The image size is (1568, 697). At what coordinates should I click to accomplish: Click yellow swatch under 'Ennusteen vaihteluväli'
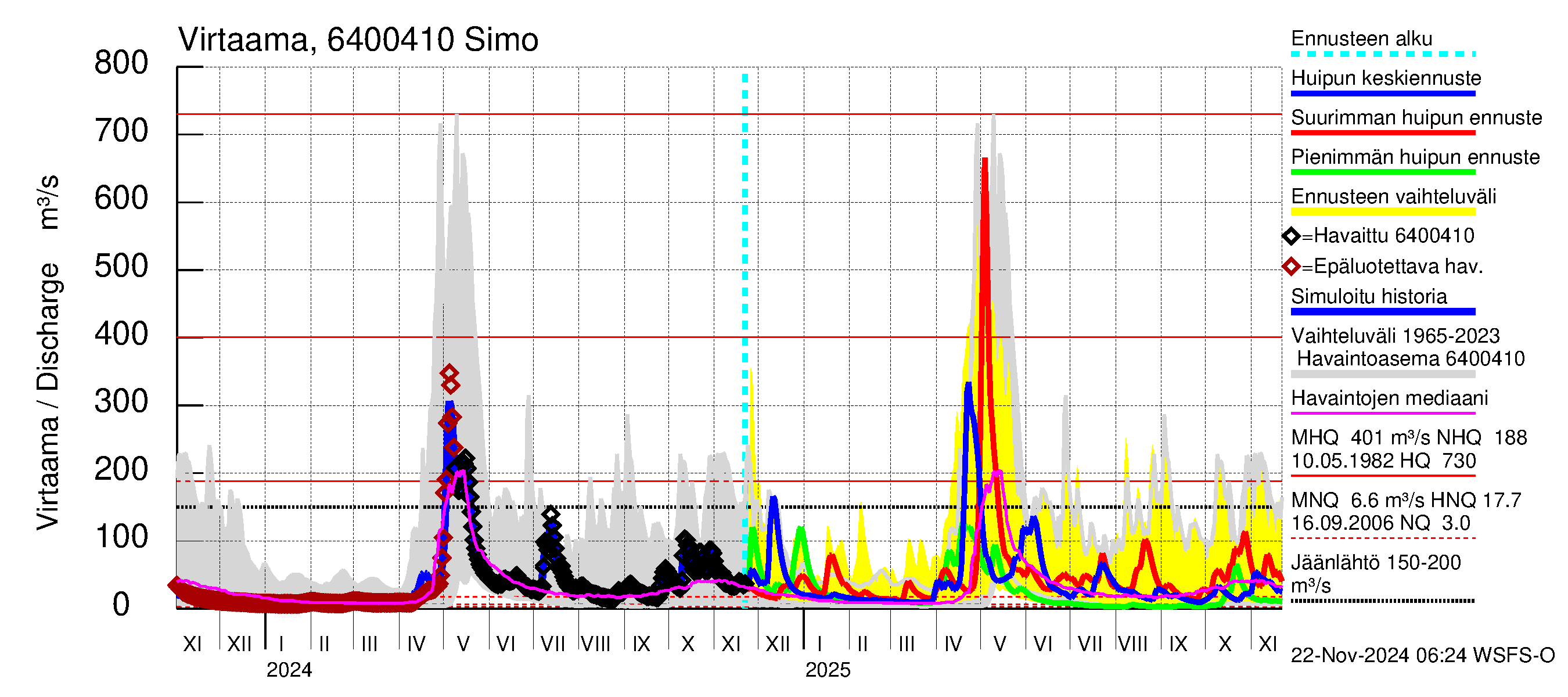[1383, 212]
